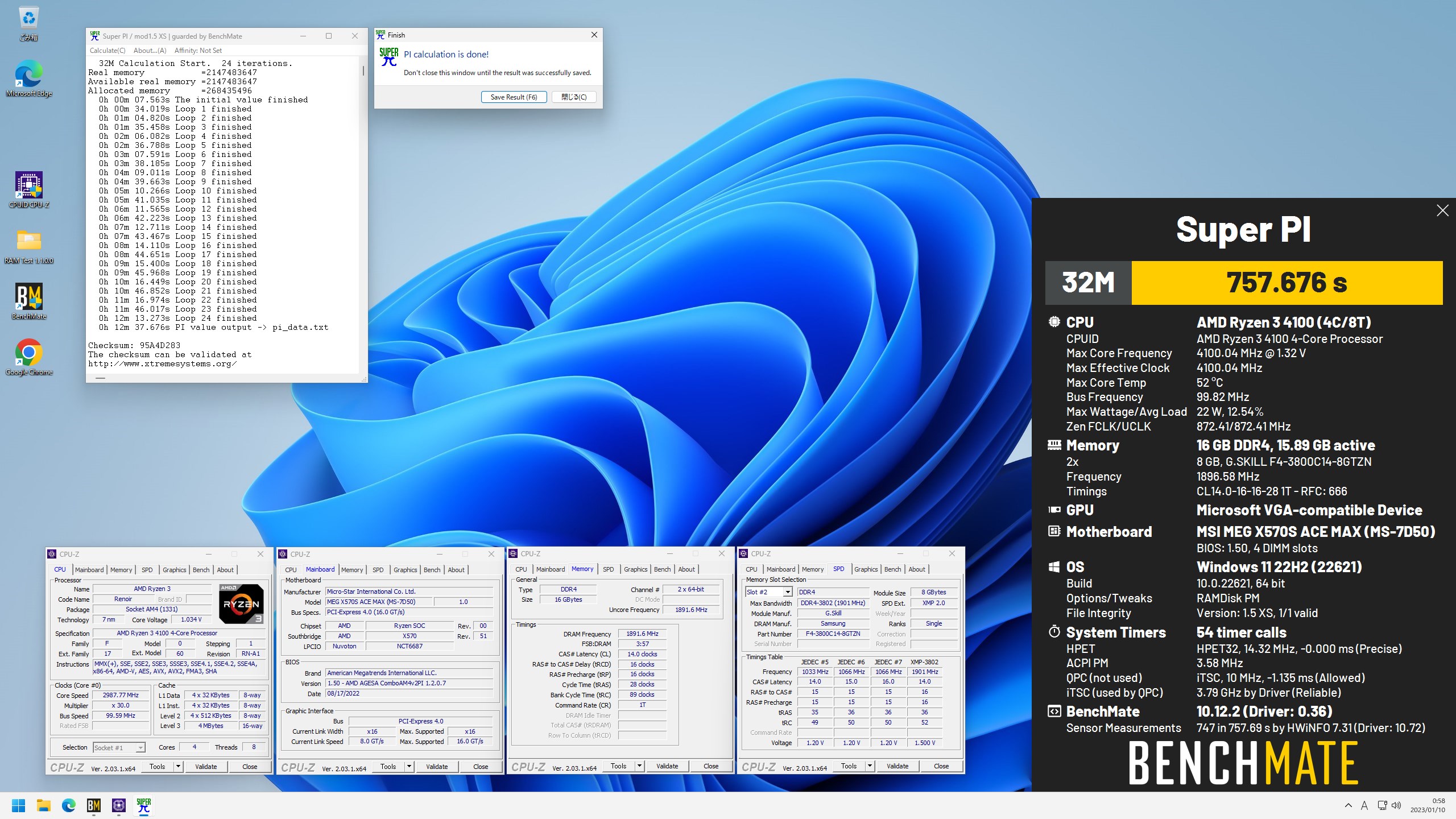The width and height of the screenshot is (1456, 819).
Task: Click Validate in first CPU-Z window
Action: click(206, 767)
